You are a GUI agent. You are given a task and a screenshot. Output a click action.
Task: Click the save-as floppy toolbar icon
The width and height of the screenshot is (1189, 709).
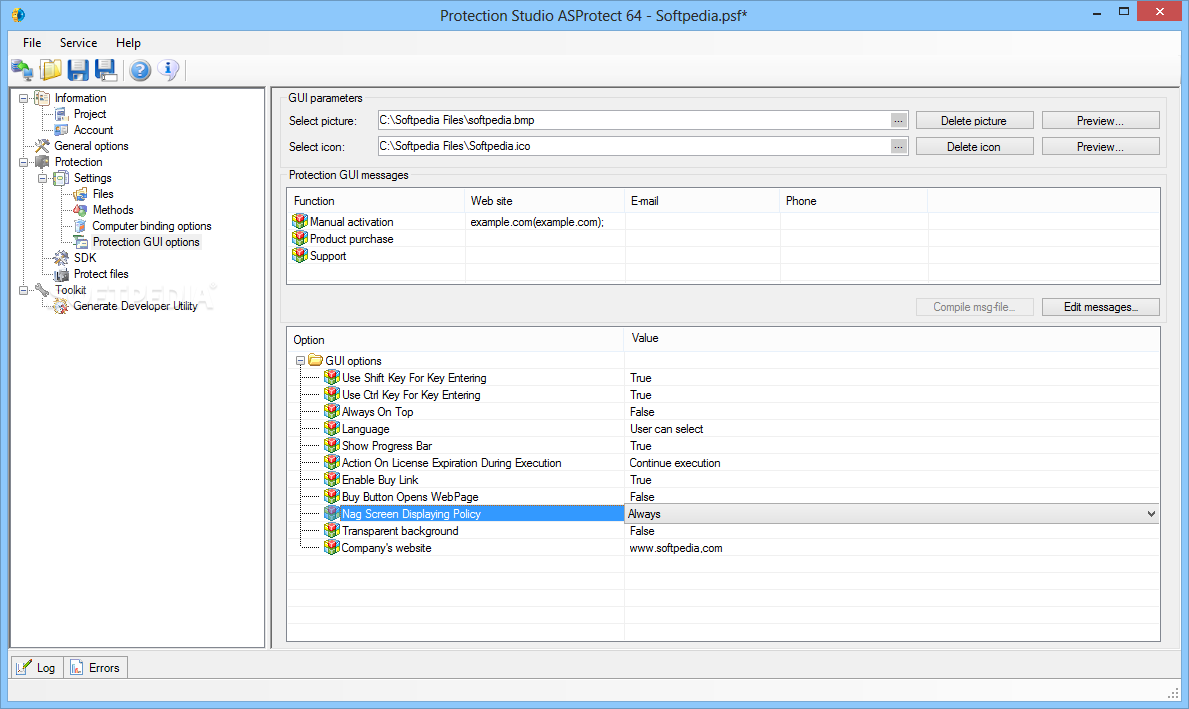106,71
